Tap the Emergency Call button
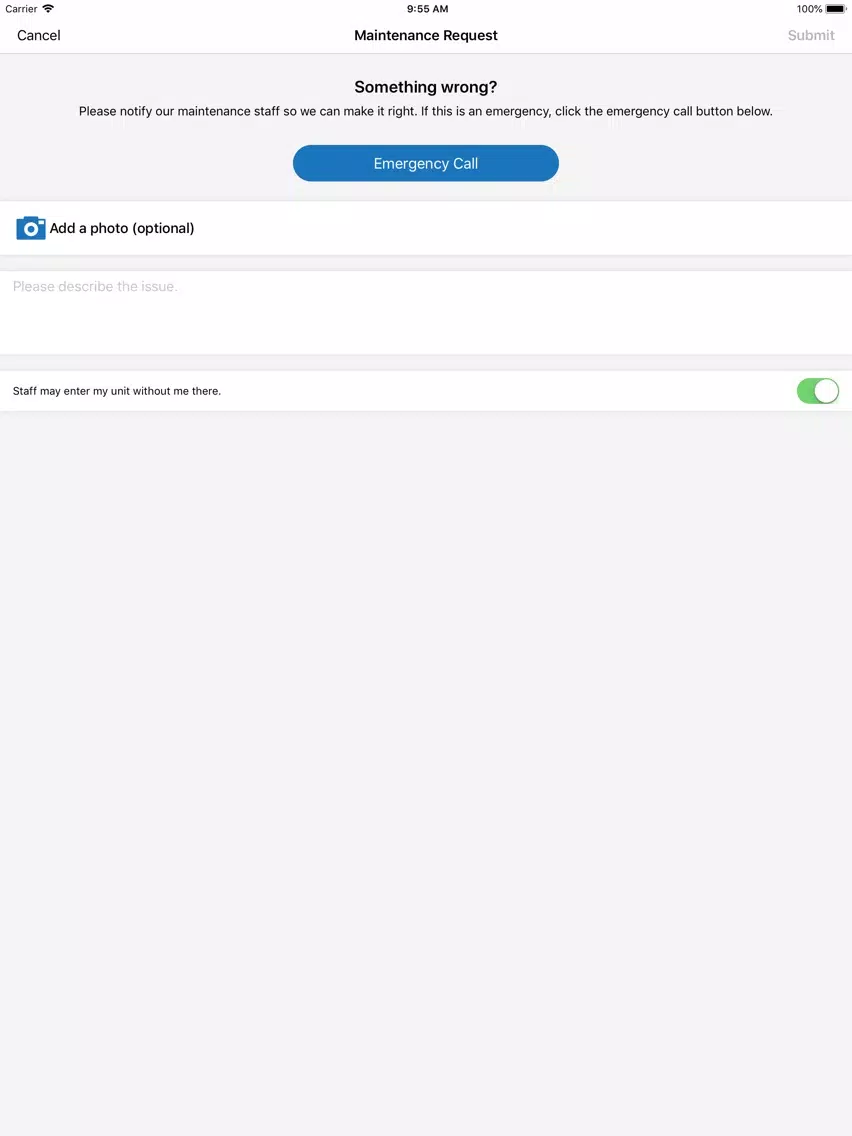The image size is (852, 1136). 426,163
